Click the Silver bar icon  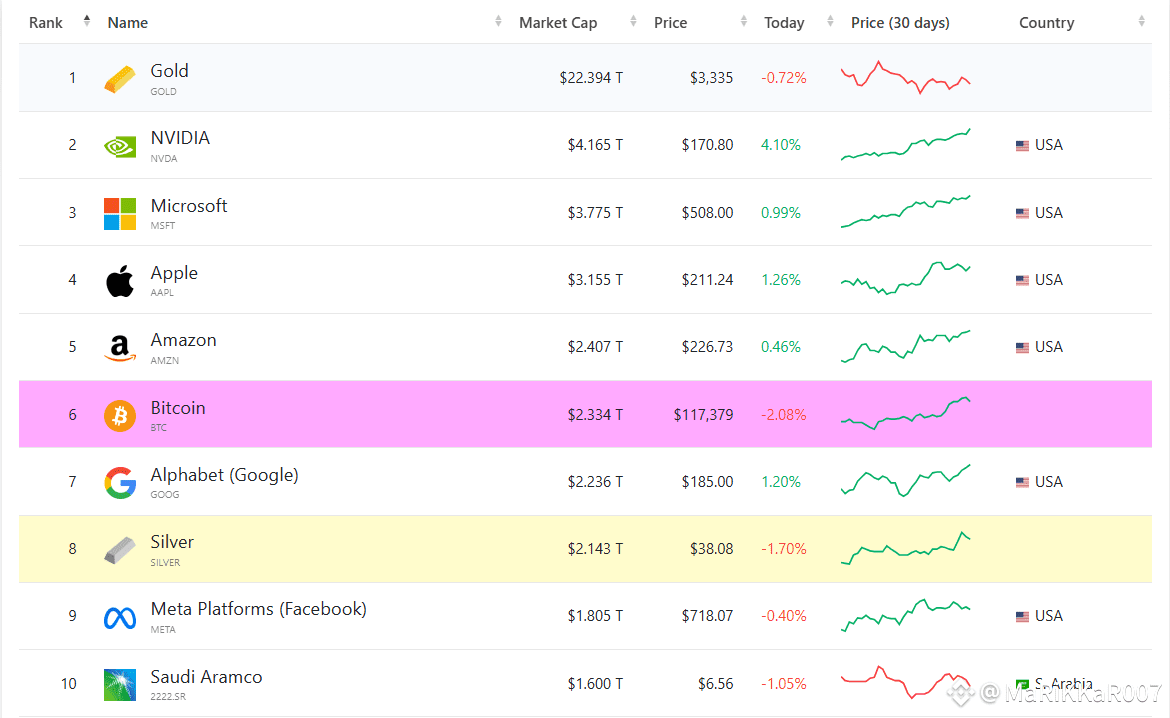[x=119, y=550]
